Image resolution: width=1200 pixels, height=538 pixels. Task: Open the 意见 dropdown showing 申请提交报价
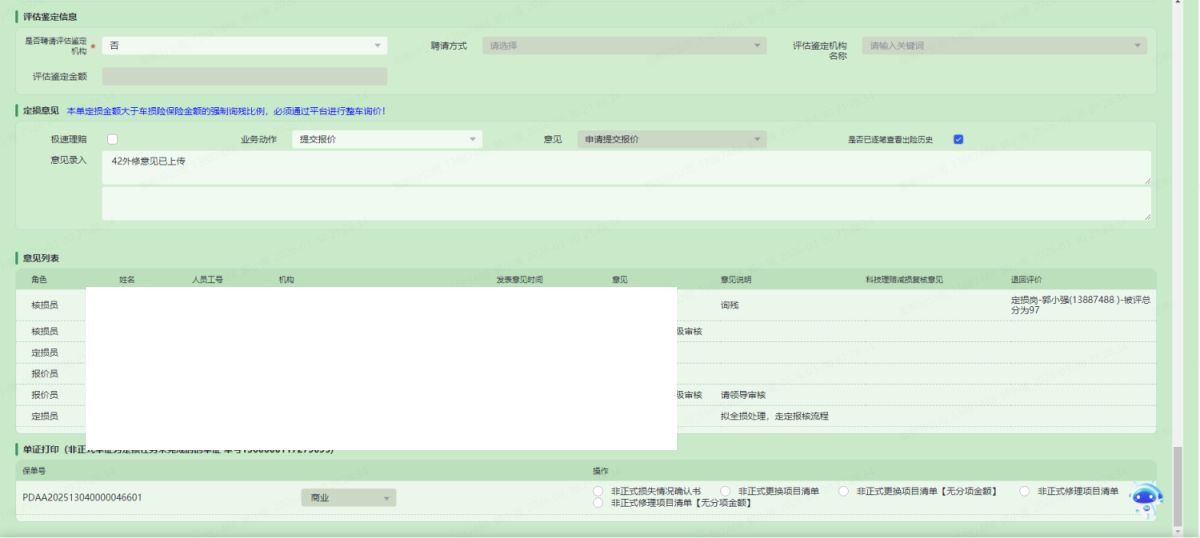(672, 139)
